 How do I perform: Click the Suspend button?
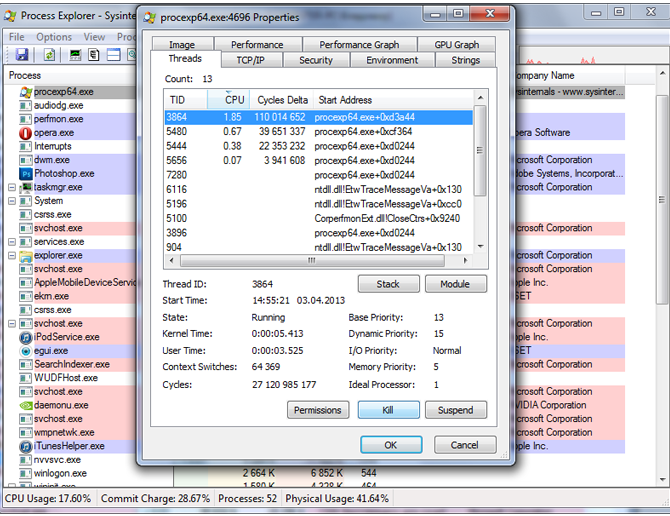455,410
